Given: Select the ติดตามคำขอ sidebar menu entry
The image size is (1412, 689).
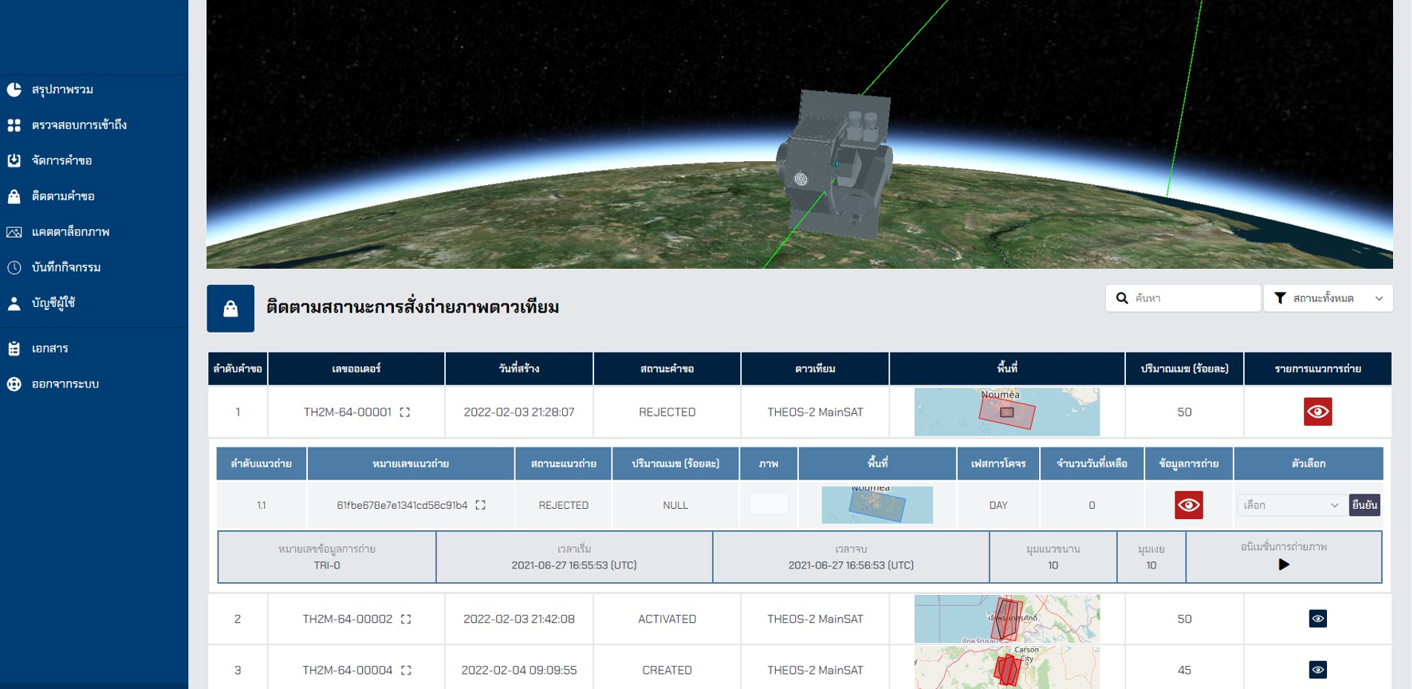Looking at the screenshot, I should click(x=13, y=196).
